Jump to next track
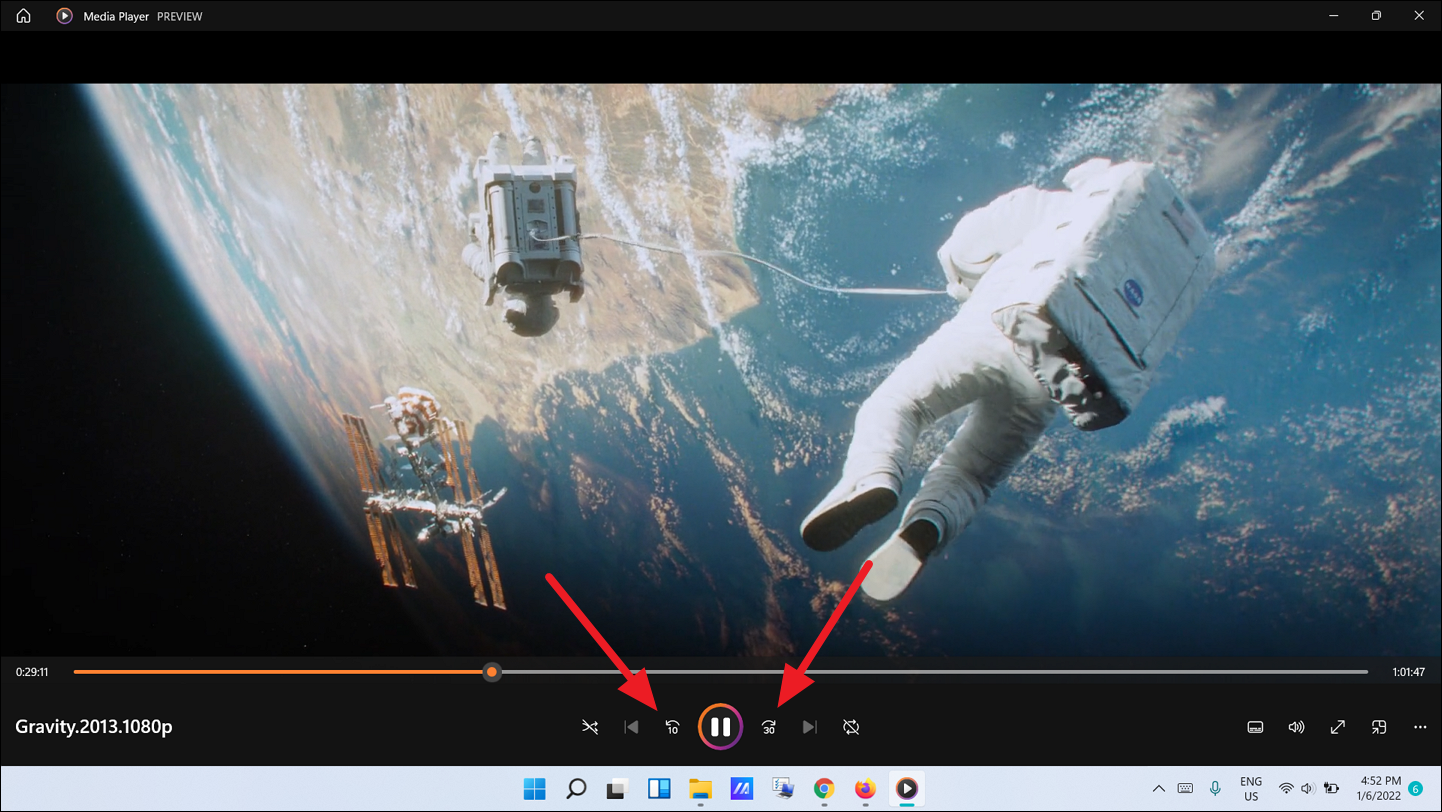1442x812 pixels. point(810,727)
